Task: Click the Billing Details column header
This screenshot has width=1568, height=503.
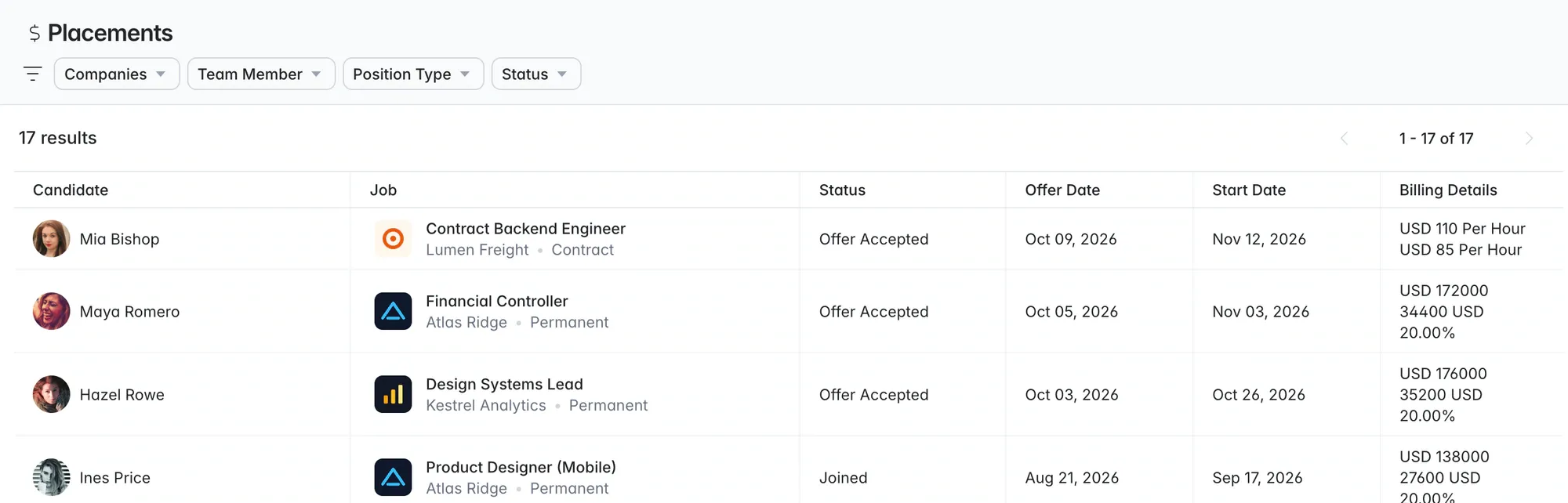Action: pyautogui.click(x=1448, y=190)
